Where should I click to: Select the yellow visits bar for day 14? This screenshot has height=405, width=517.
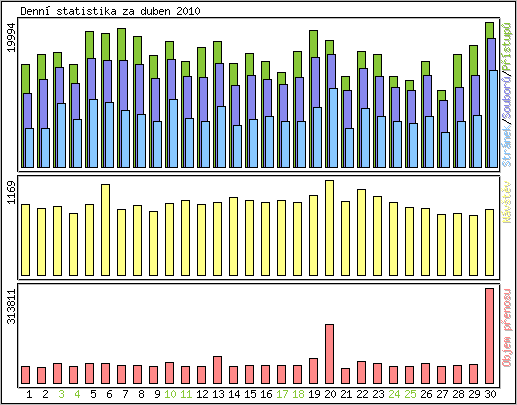[x=233, y=237]
